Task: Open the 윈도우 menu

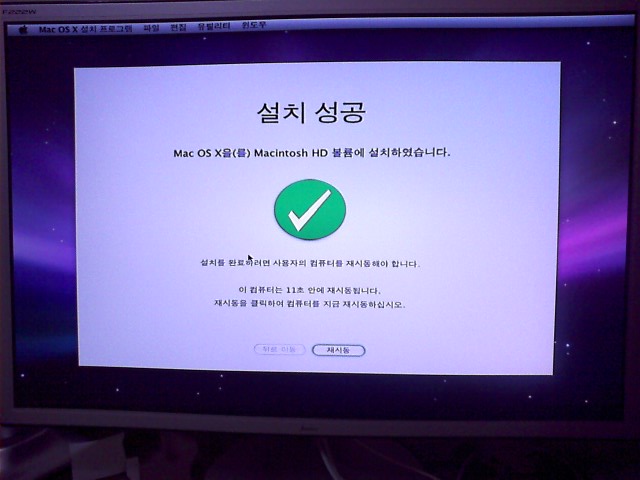Action: pos(254,25)
